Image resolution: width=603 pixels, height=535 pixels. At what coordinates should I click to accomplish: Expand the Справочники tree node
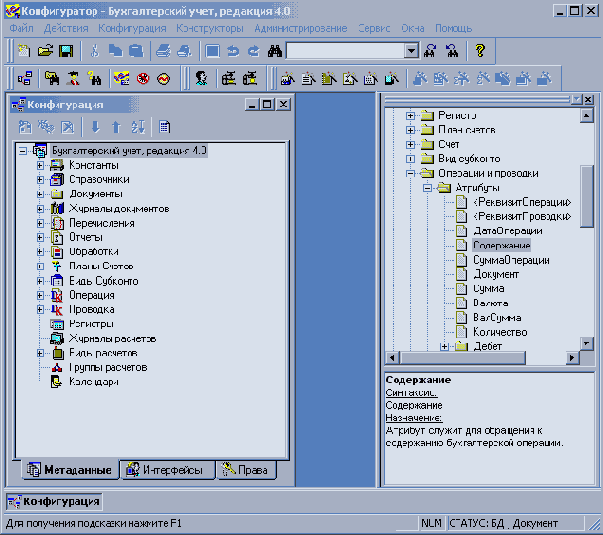pos(41,179)
